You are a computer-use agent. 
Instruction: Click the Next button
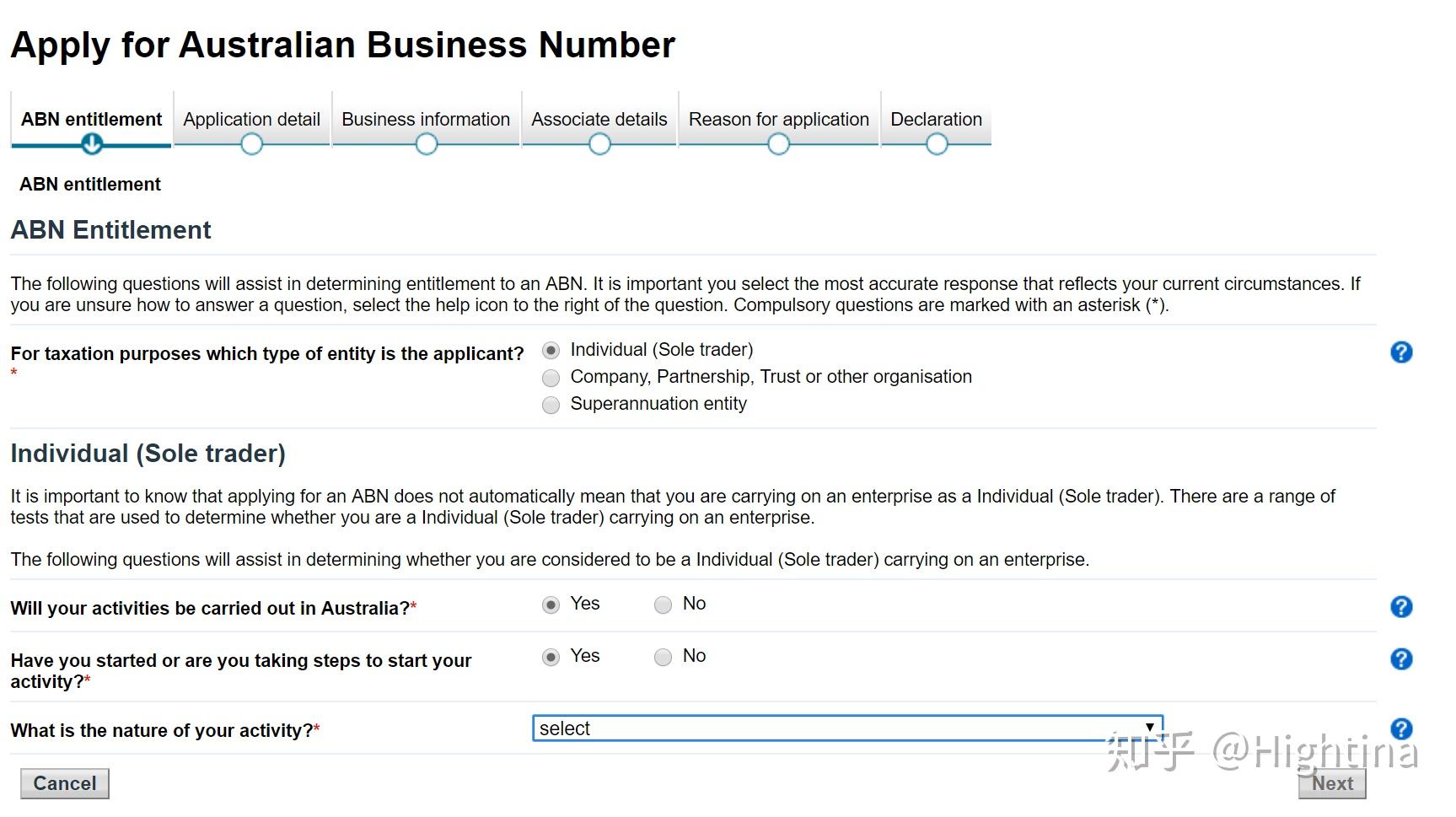pos(1331,783)
